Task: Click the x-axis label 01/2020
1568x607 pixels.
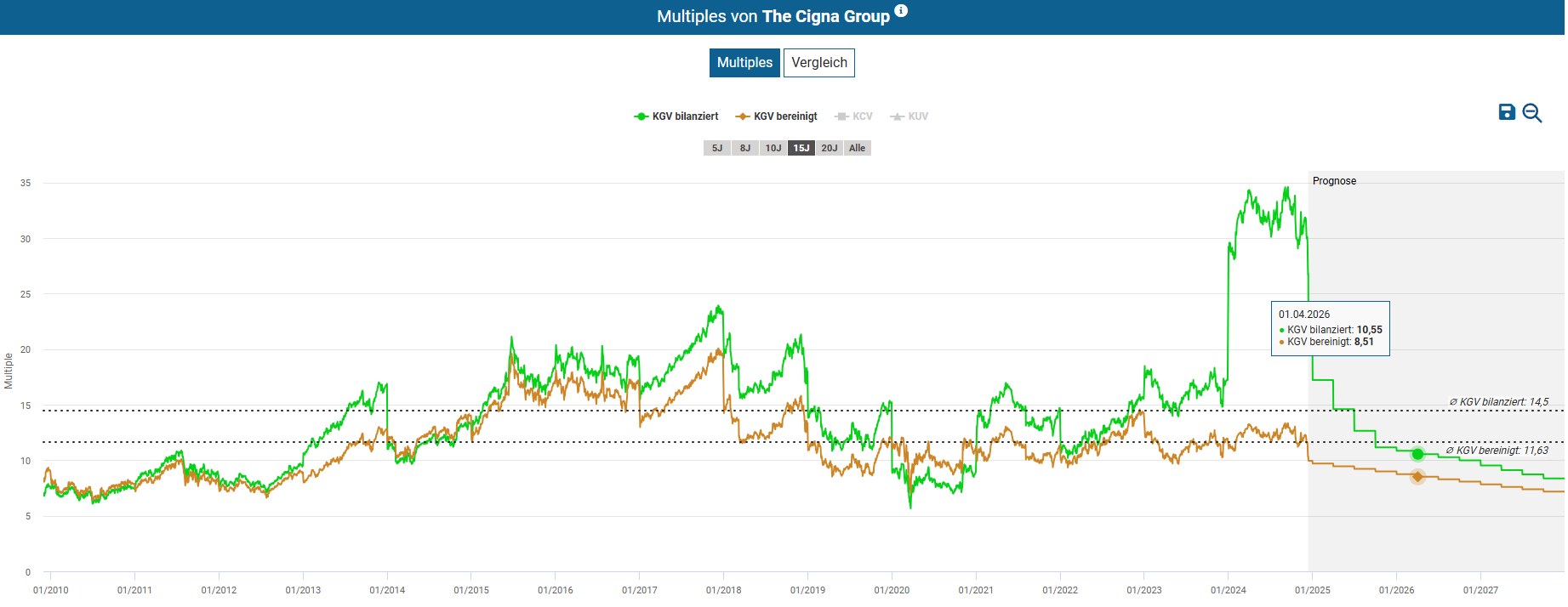Action: tap(892, 590)
